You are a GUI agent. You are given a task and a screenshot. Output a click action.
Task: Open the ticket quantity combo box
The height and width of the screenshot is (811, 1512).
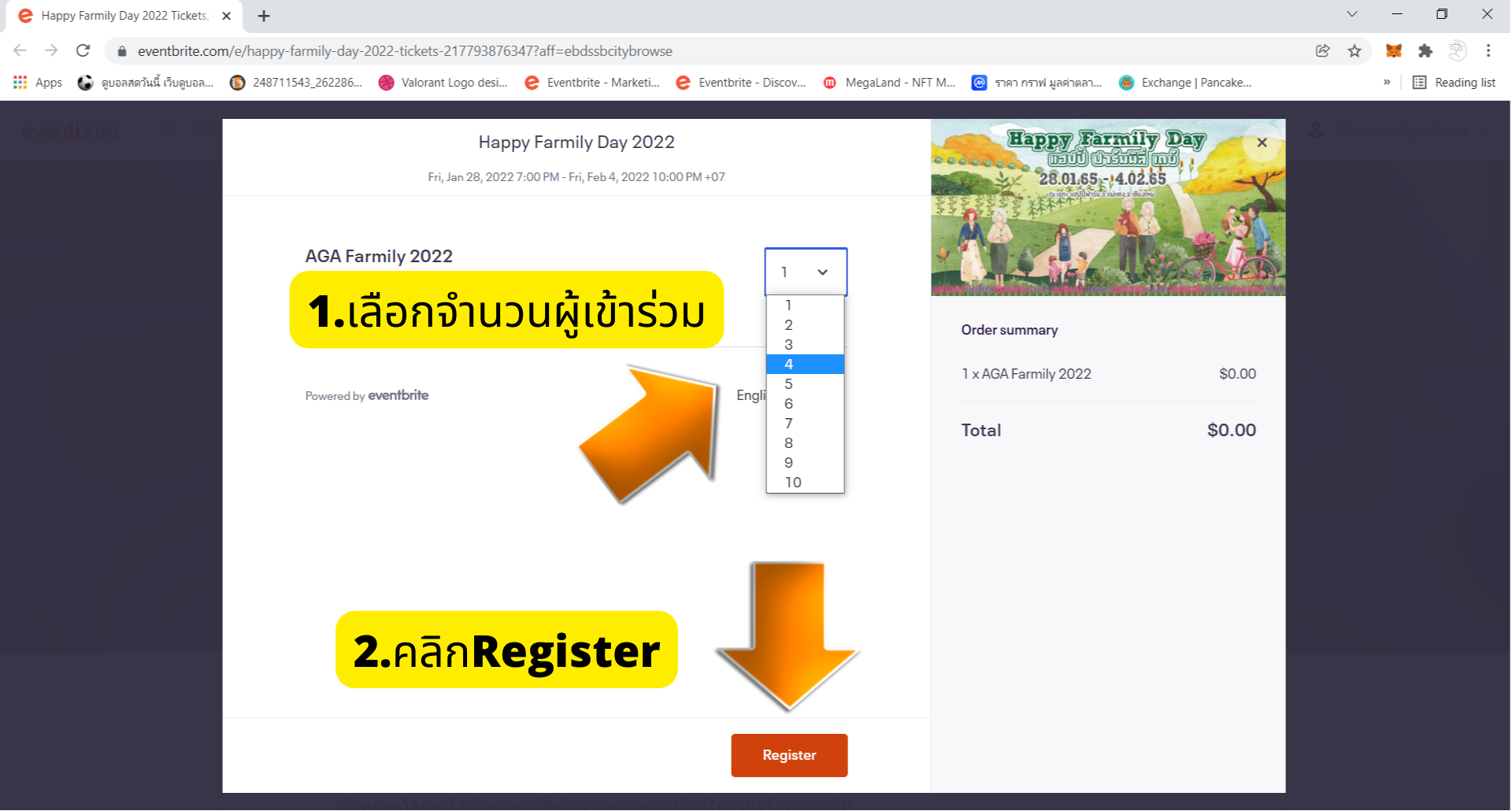point(805,272)
